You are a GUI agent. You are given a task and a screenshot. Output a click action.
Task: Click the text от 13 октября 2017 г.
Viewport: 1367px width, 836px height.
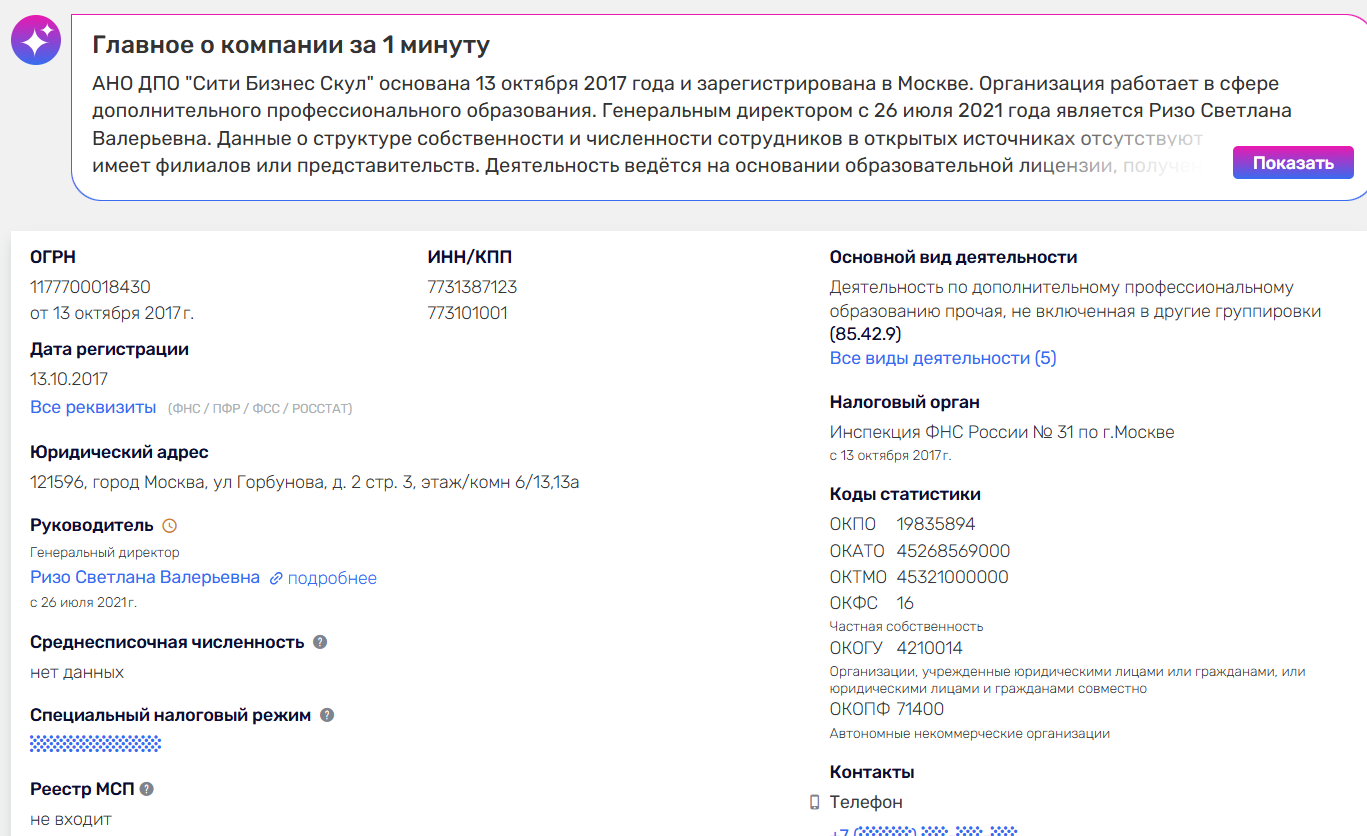coord(112,313)
